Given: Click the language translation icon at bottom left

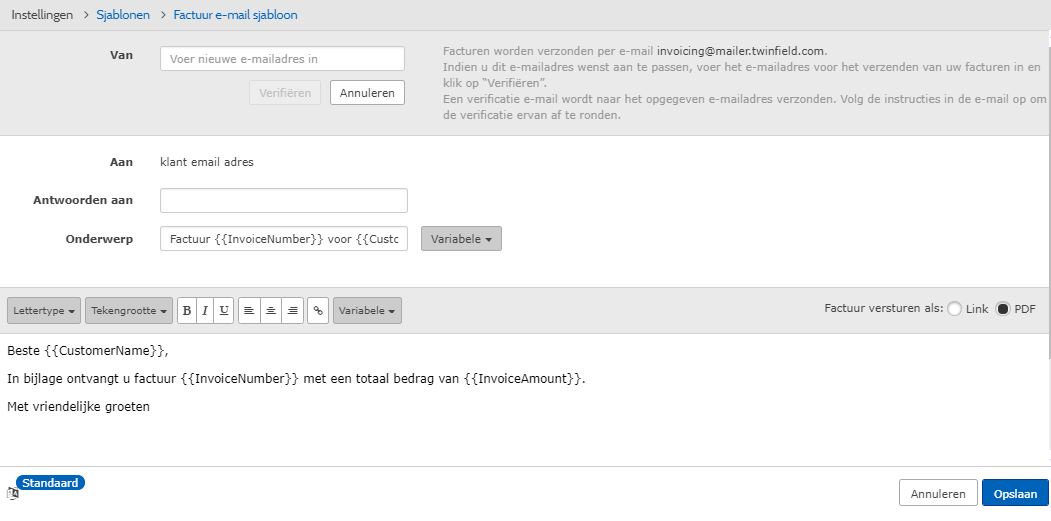Looking at the screenshot, I should 13,493.
